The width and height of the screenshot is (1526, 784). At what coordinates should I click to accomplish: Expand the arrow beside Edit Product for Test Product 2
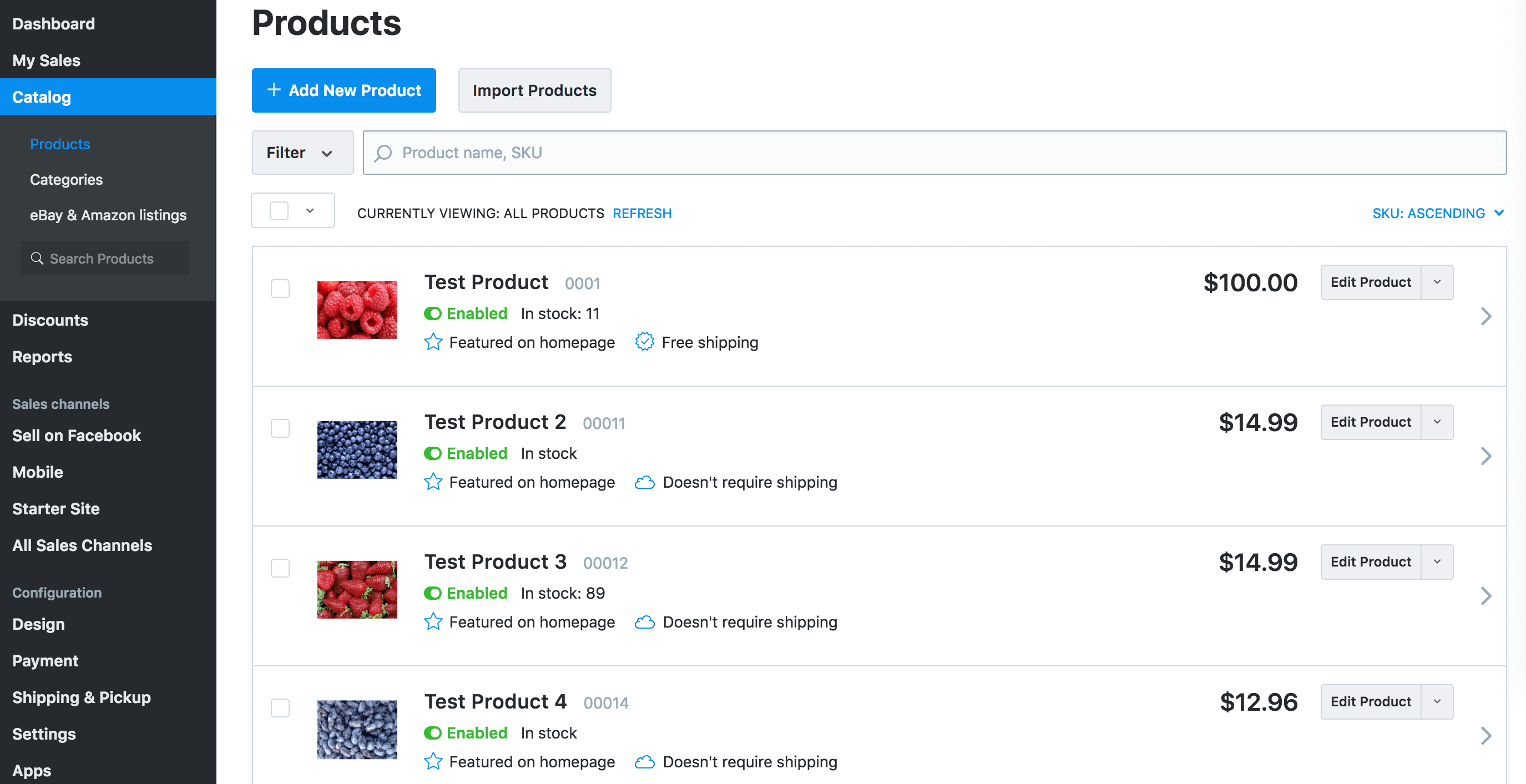(1437, 422)
